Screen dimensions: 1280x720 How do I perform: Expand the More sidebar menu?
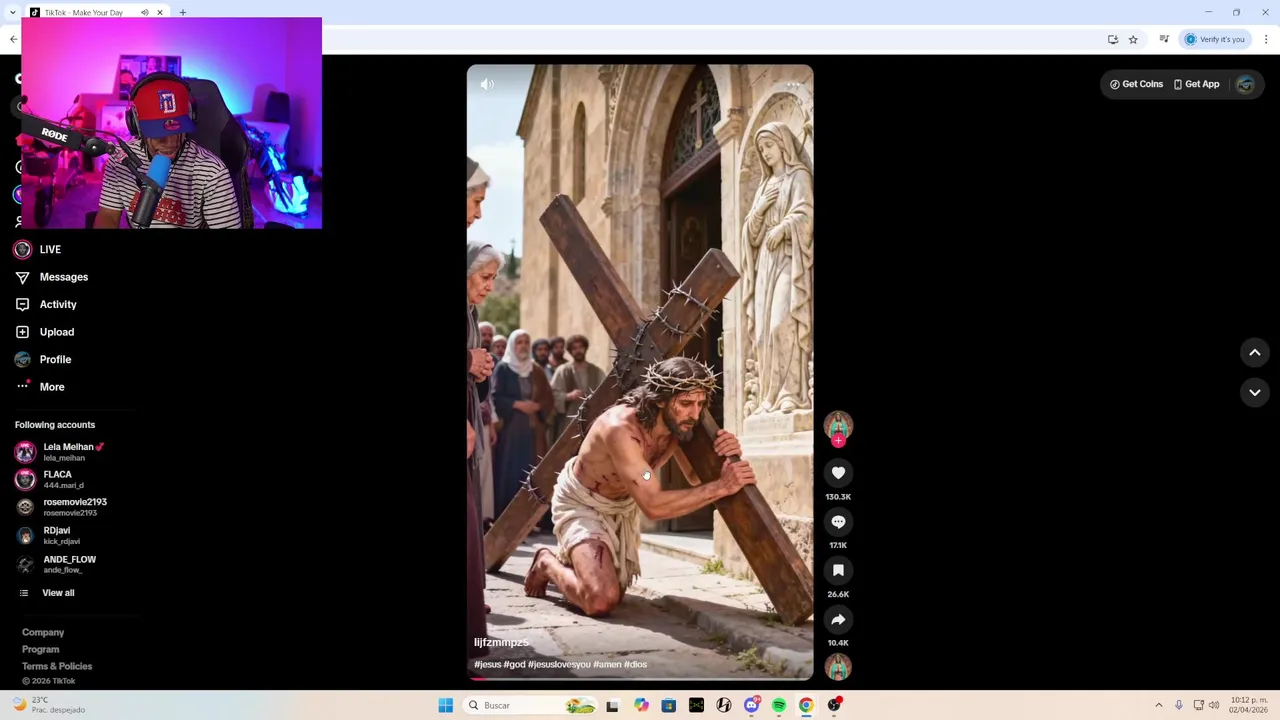[x=40, y=387]
